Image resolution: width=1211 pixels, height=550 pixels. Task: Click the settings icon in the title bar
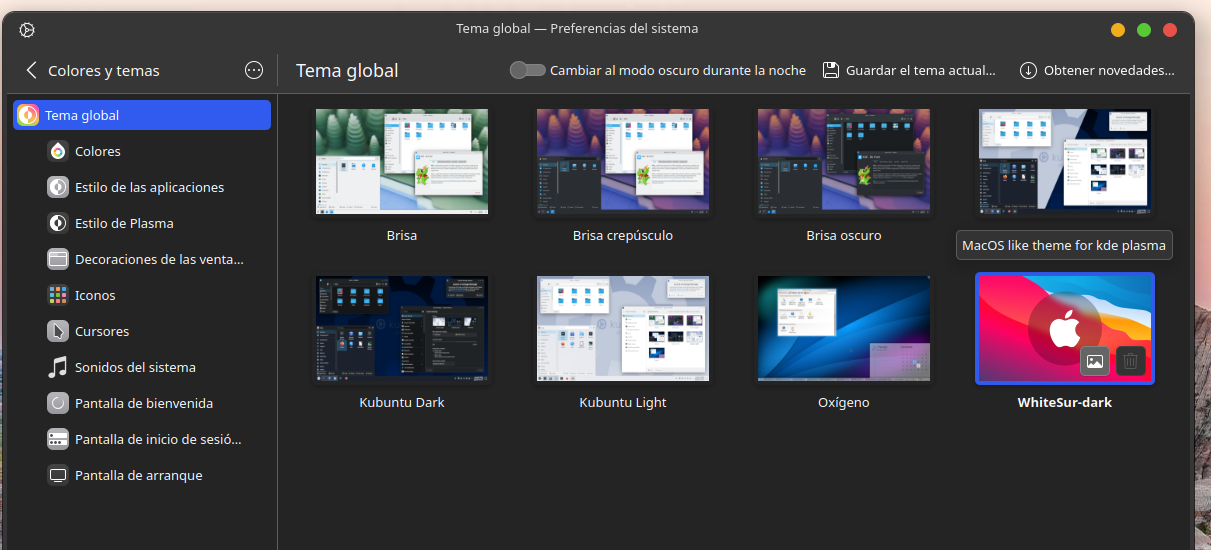tap(27, 29)
